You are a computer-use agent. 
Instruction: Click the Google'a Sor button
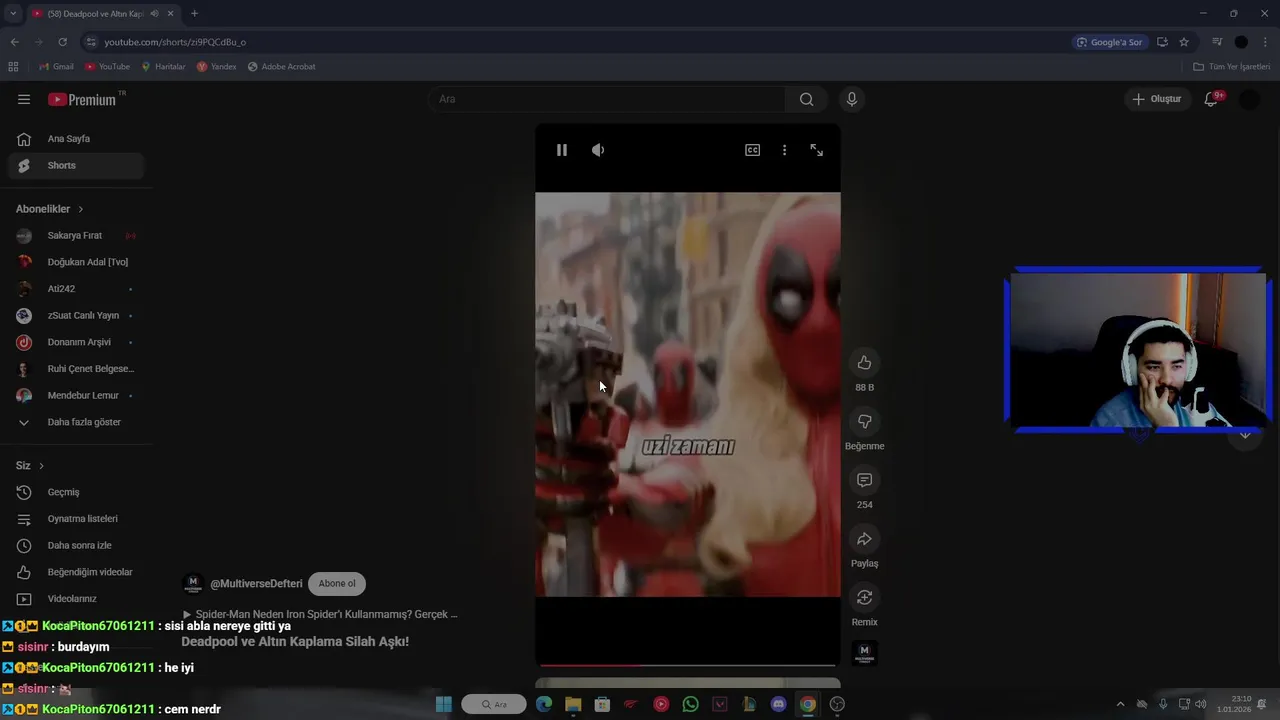point(1110,42)
